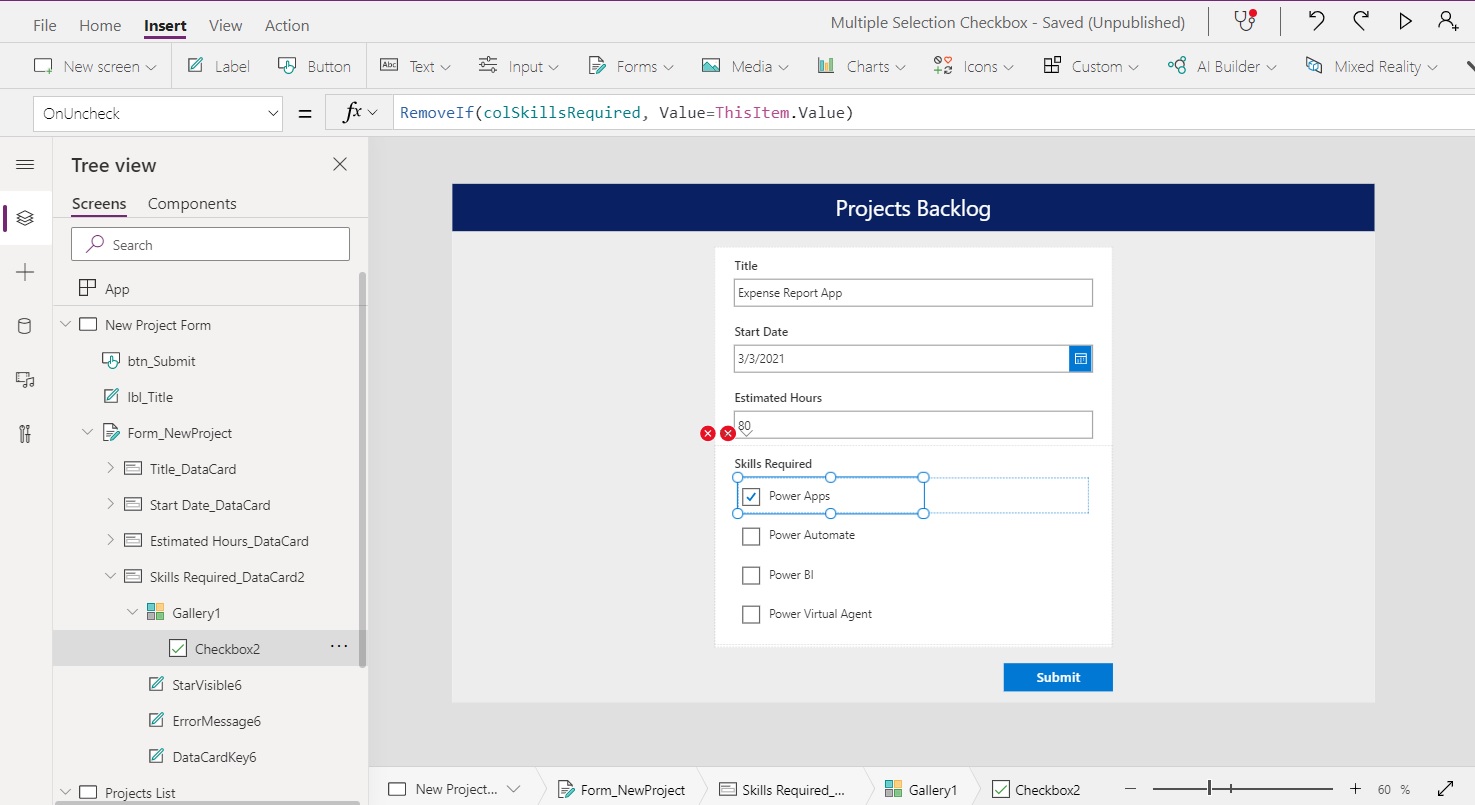The height and width of the screenshot is (805, 1475).
Task: Adjust the zoom slider at the bottom
Action: (1209, 789)
